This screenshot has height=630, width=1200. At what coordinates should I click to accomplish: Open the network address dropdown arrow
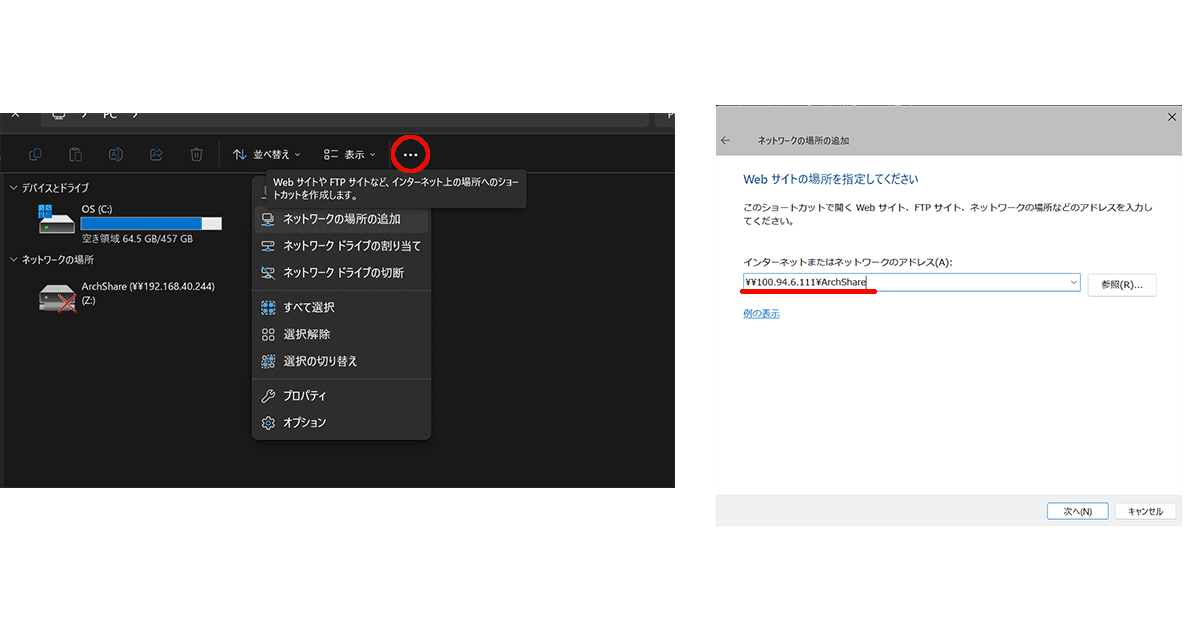click(1073, 282)
